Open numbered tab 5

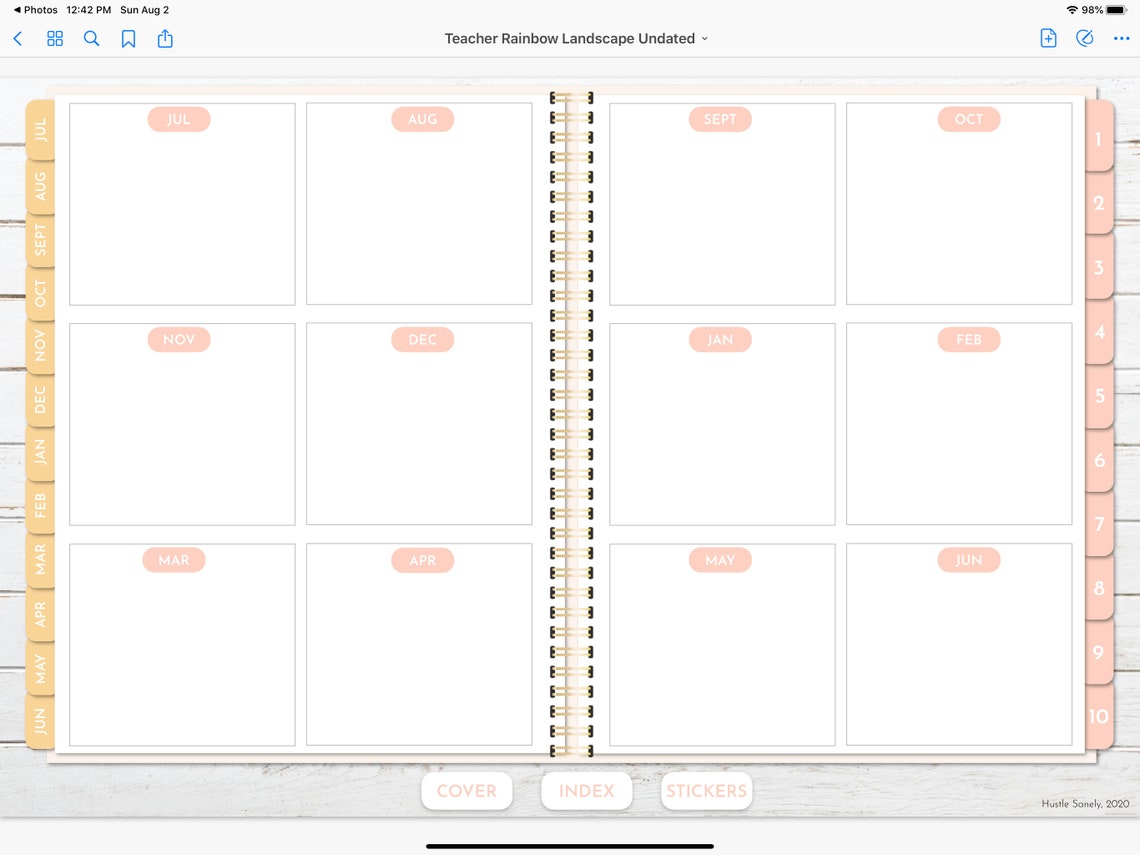coord(1099,396)
